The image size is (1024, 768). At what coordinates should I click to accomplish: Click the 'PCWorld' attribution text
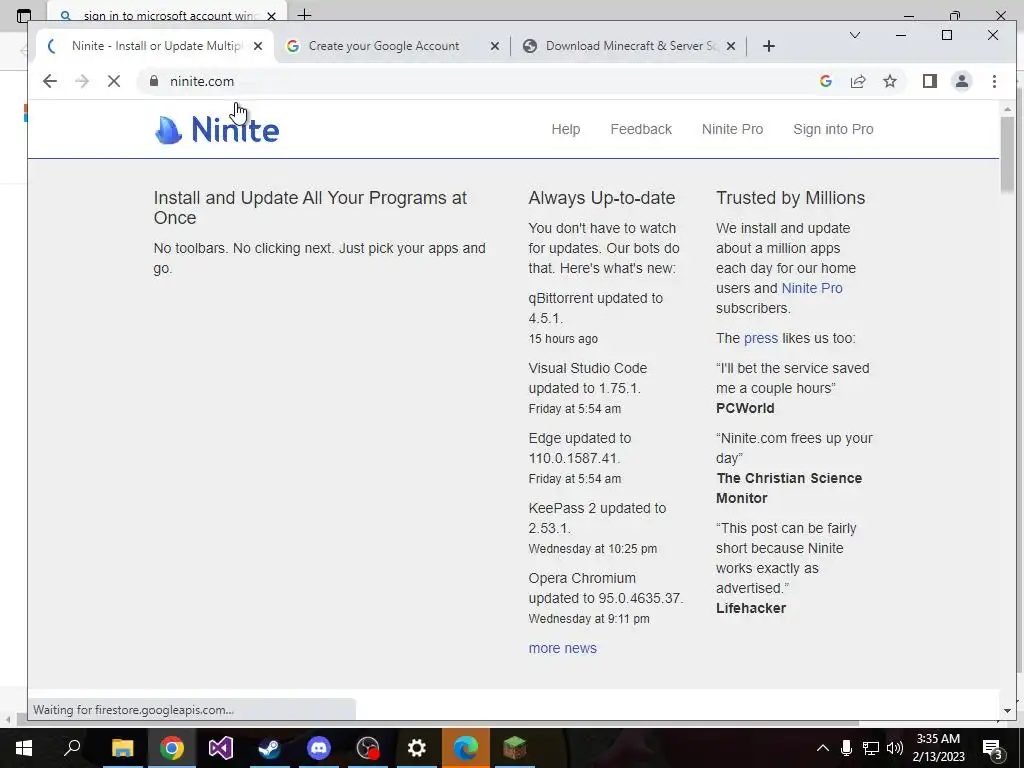tap(745, 408)
